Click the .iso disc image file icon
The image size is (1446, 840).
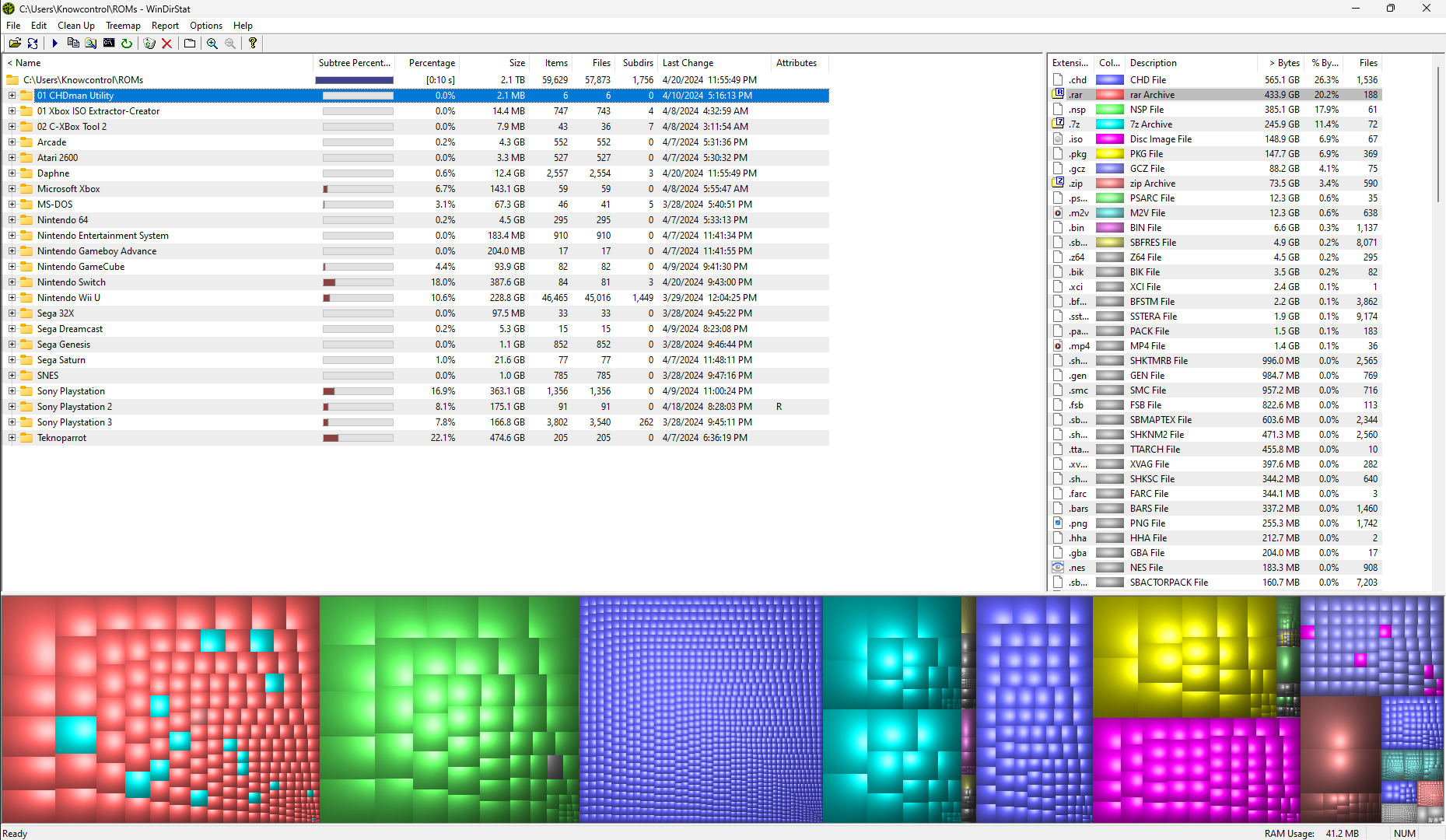coord(1058,139)
